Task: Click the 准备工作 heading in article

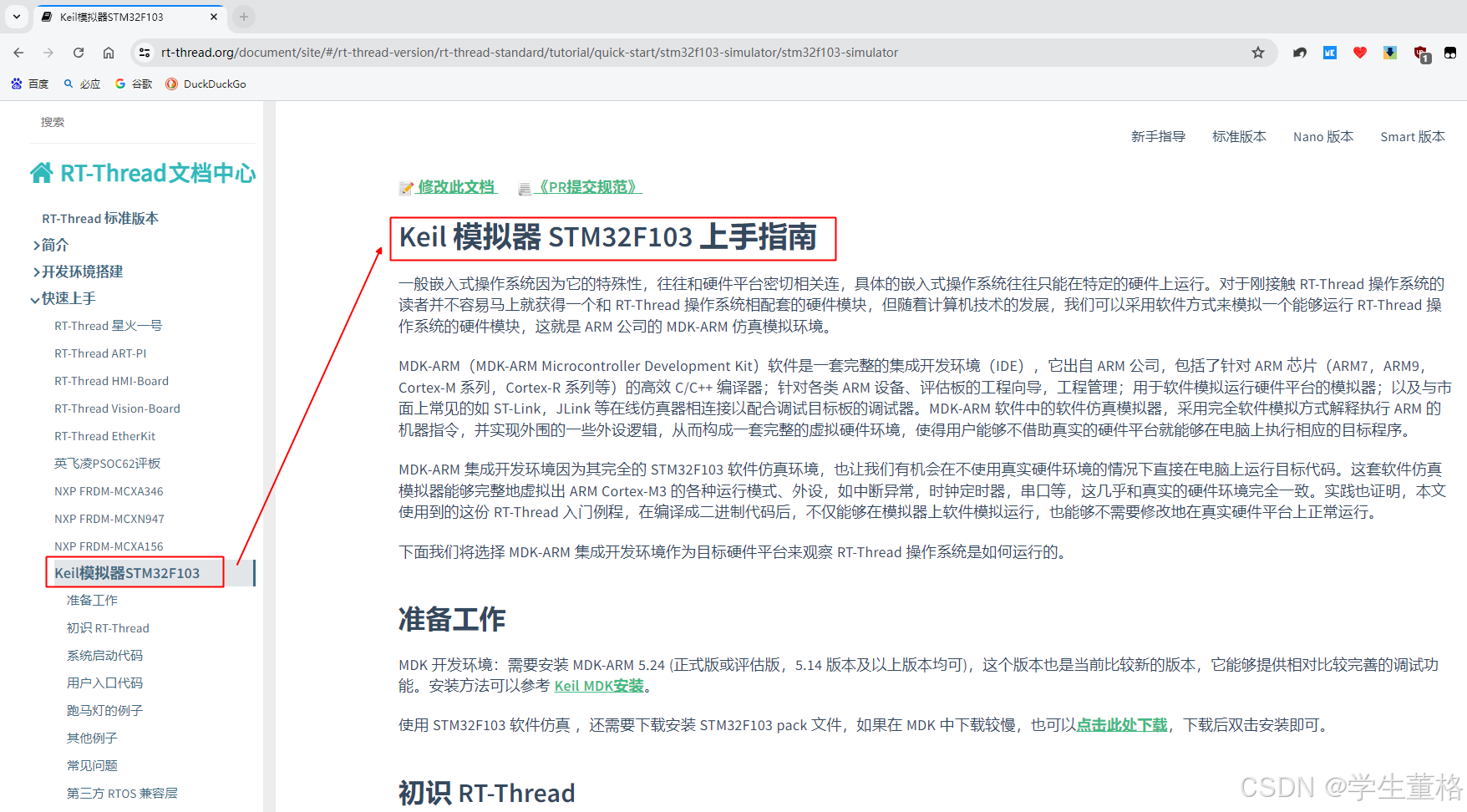Action: point(452,620)
